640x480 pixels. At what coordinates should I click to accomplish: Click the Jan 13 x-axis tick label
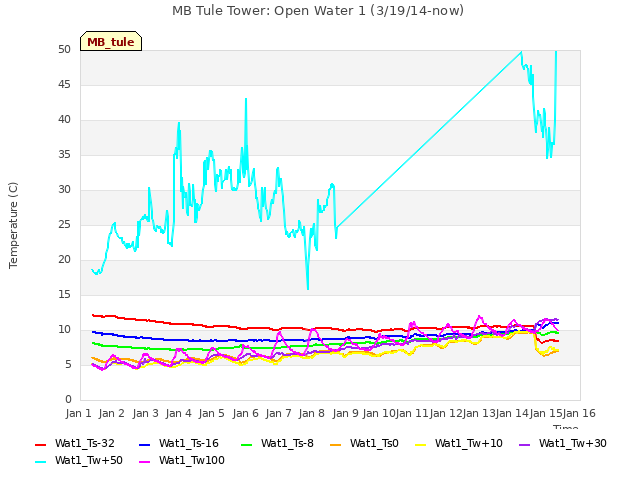[479, 413]
